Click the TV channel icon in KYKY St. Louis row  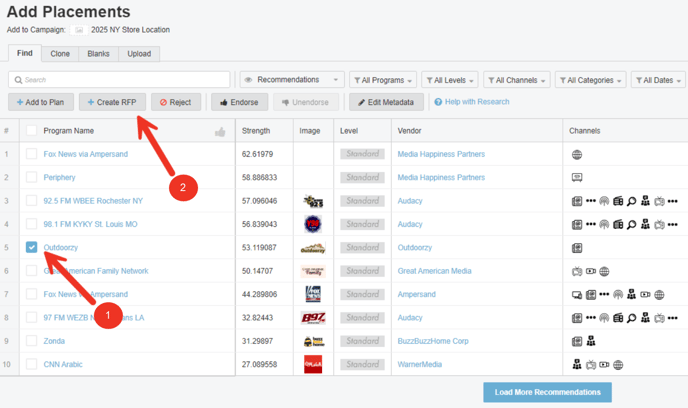(659, 225)
